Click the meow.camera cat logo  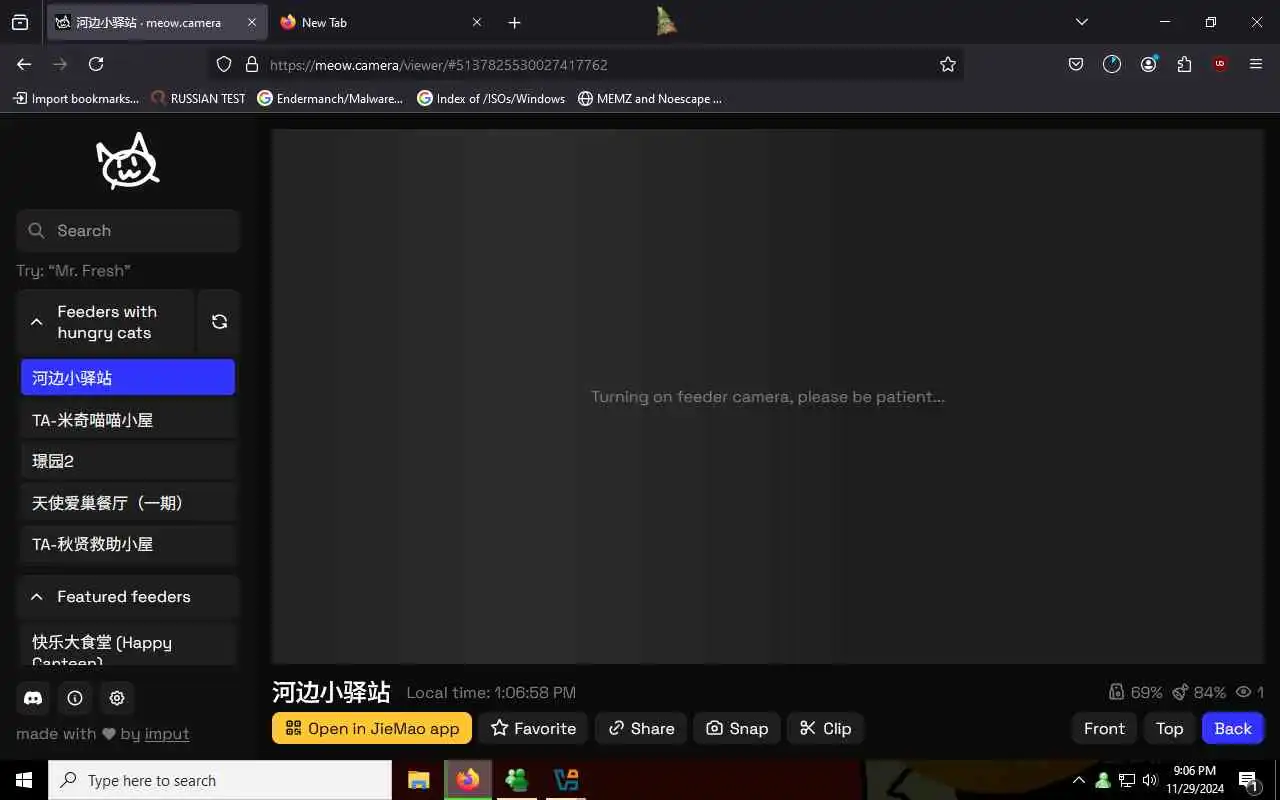tap(128, 162)
